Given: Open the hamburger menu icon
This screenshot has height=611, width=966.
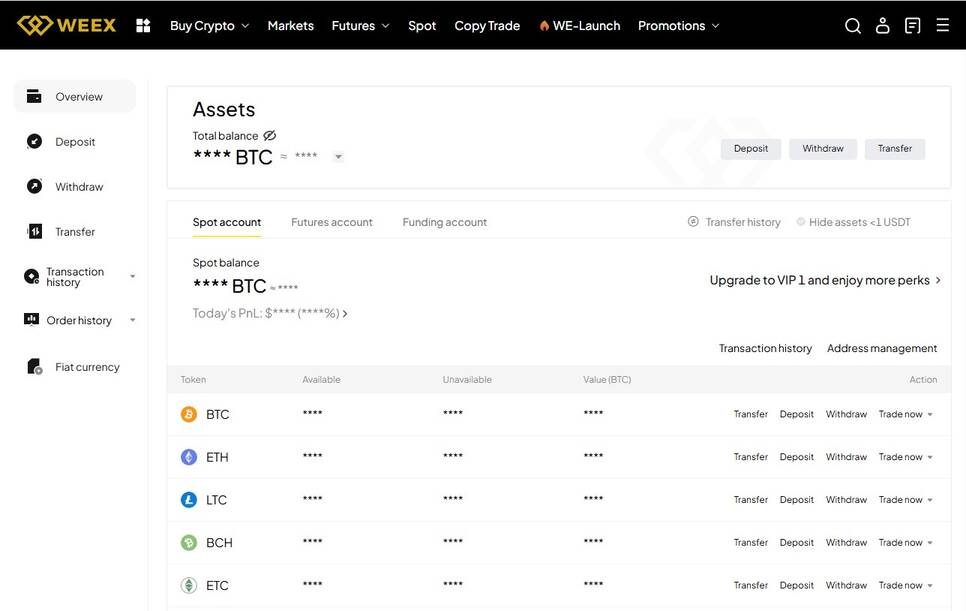Looking at the screenshot, I should point(943,25).
